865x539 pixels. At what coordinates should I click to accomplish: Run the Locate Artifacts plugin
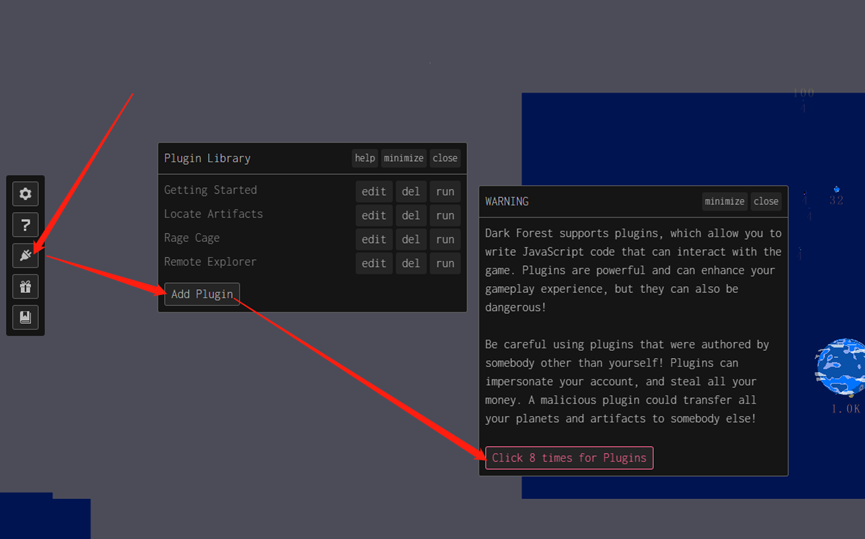click(445, 216)
